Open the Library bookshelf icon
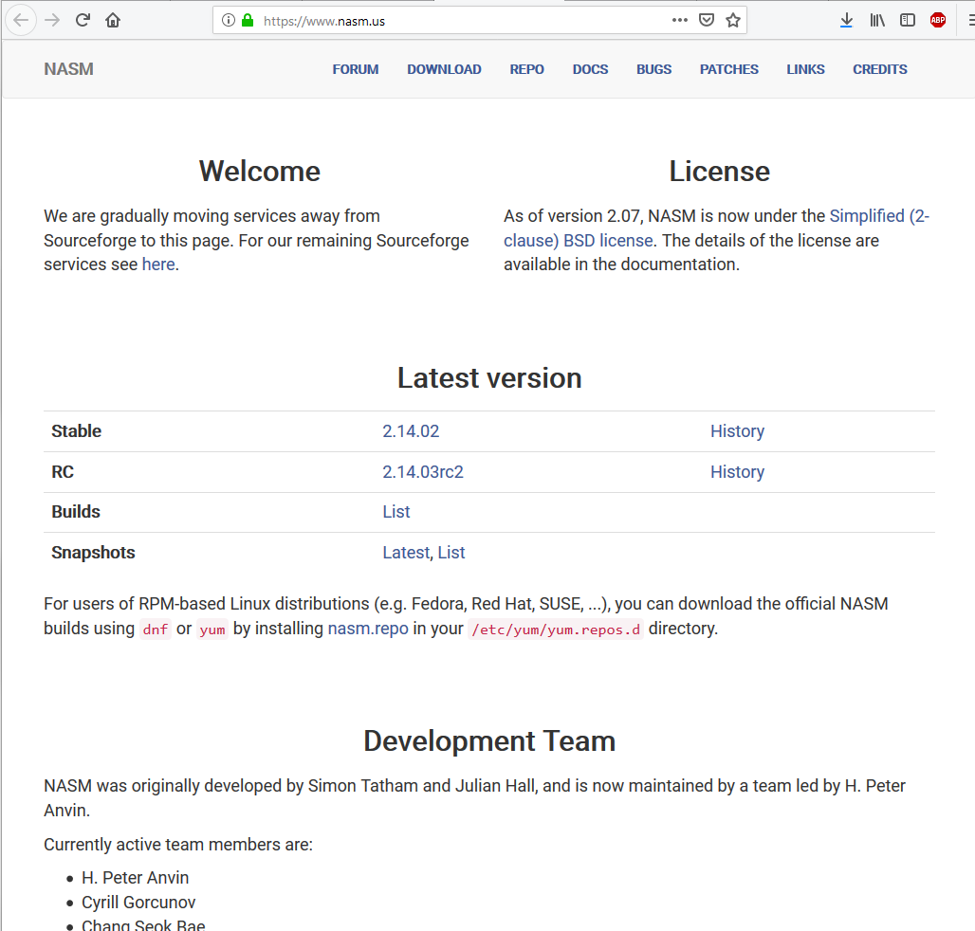Screen dimensions: 975x931 click(877, 21)
